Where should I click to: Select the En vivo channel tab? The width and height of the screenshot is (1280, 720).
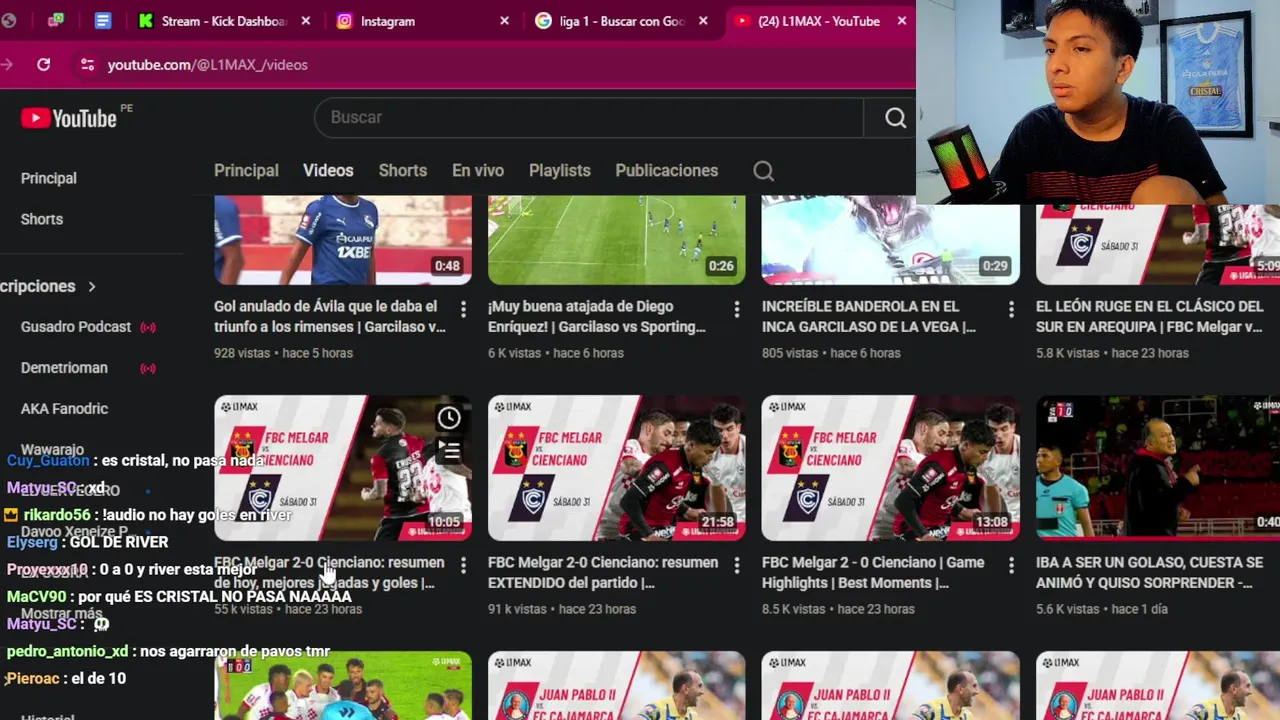(478, 171)
